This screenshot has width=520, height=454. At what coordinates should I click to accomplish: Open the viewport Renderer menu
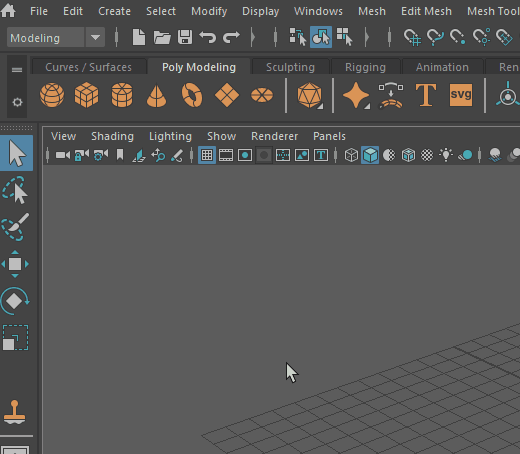[x=274, y=136]
